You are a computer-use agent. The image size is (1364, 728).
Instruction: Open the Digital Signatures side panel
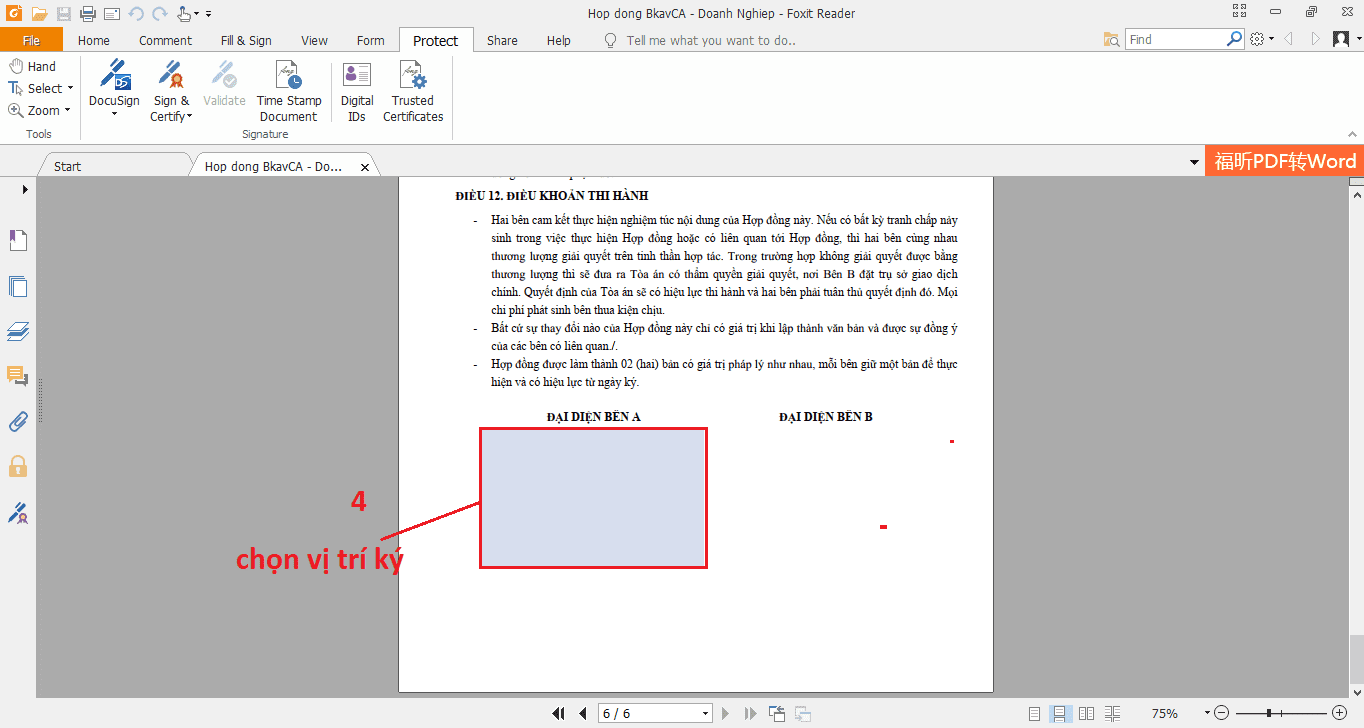pos(18,513)
